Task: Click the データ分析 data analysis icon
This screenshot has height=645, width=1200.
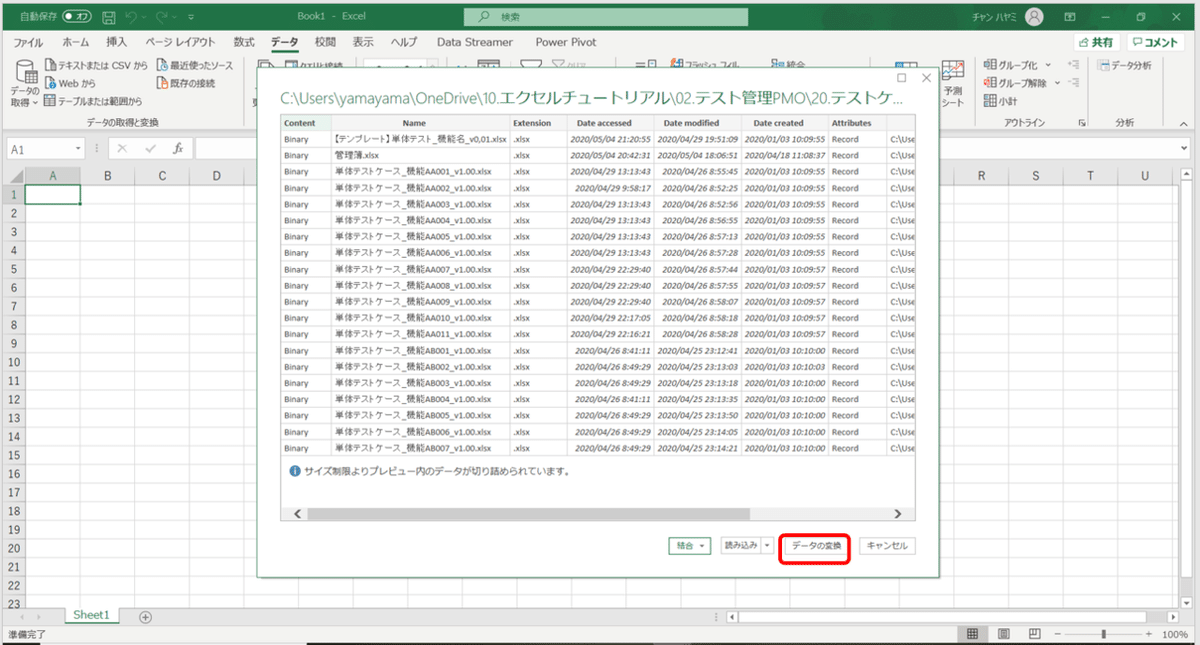Action: [x=1104, y=65]
